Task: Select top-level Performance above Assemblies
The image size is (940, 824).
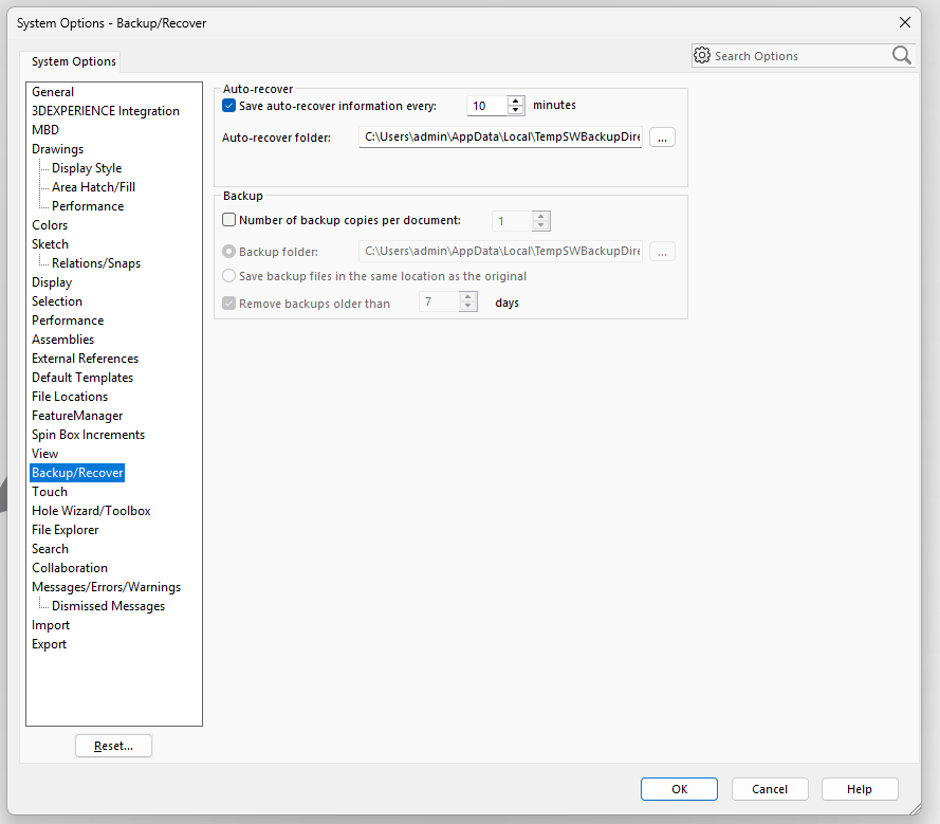Action: 68,321
